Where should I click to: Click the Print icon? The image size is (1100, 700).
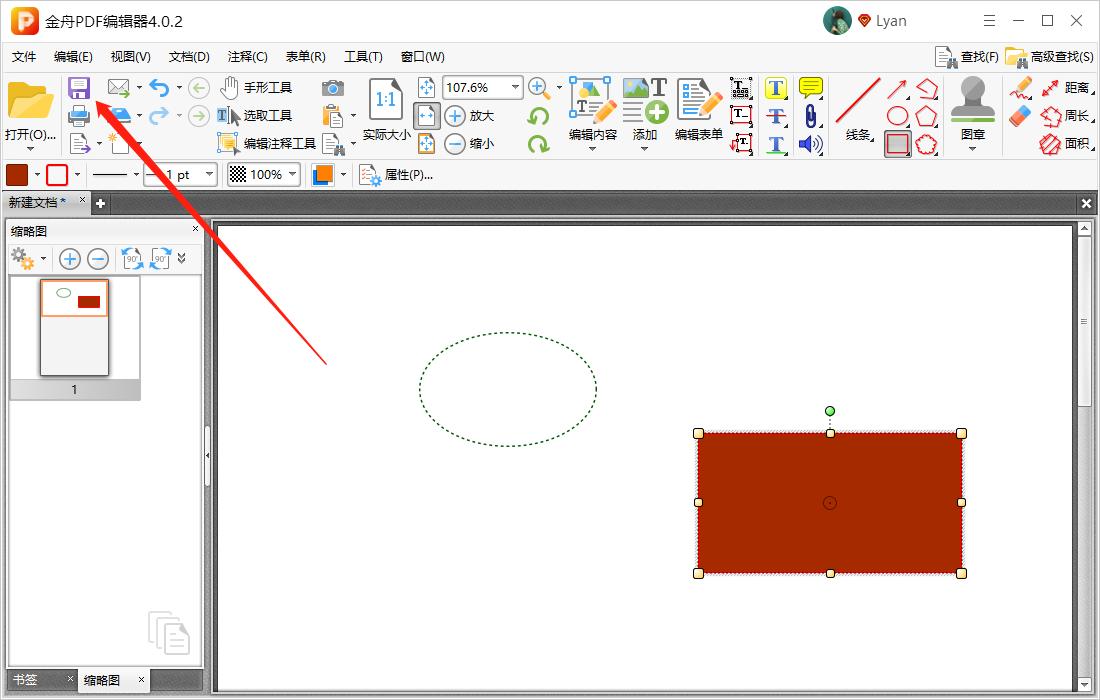(x=79, y=116)
